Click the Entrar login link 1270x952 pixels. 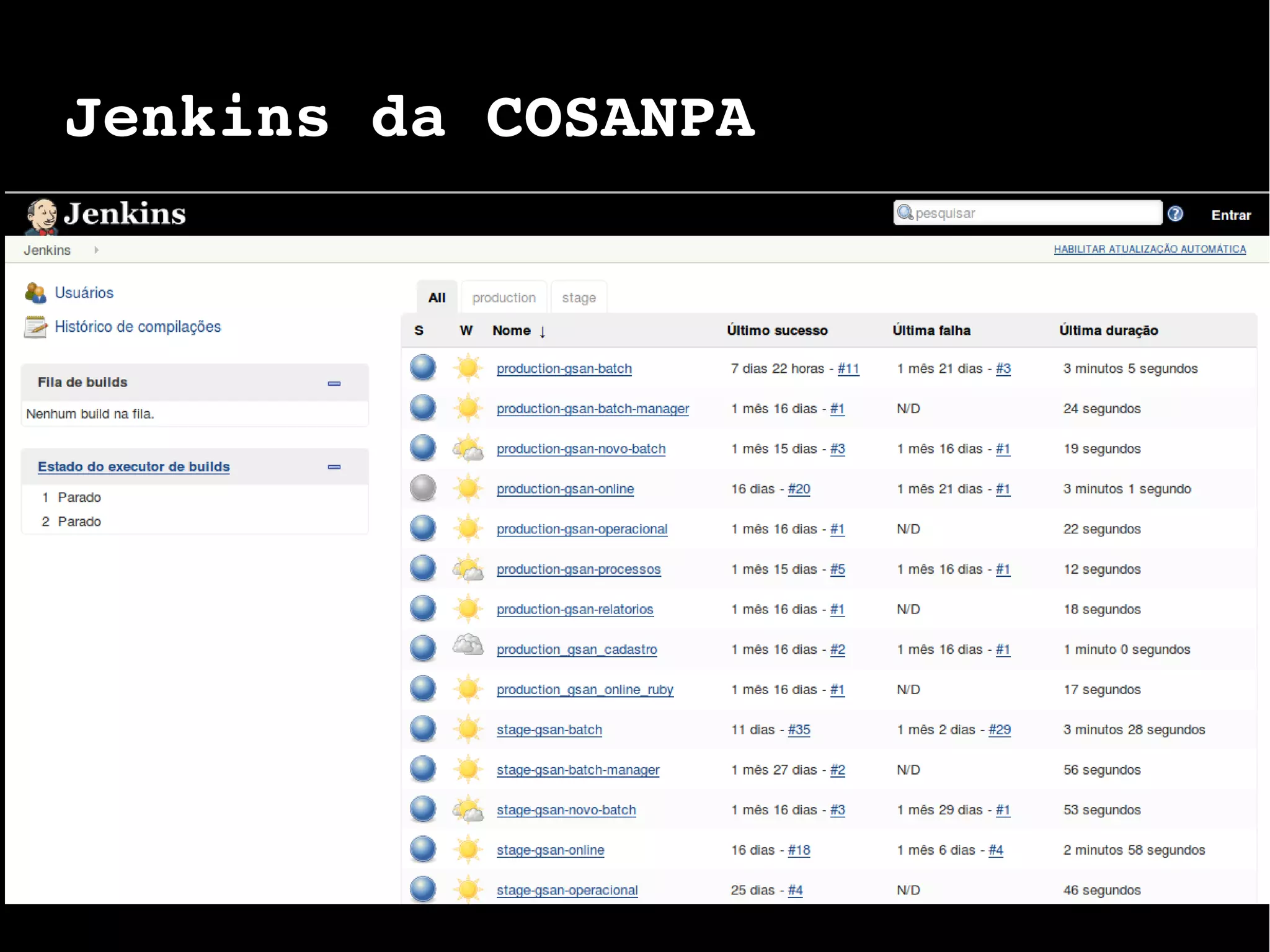tap(1231, 215)
